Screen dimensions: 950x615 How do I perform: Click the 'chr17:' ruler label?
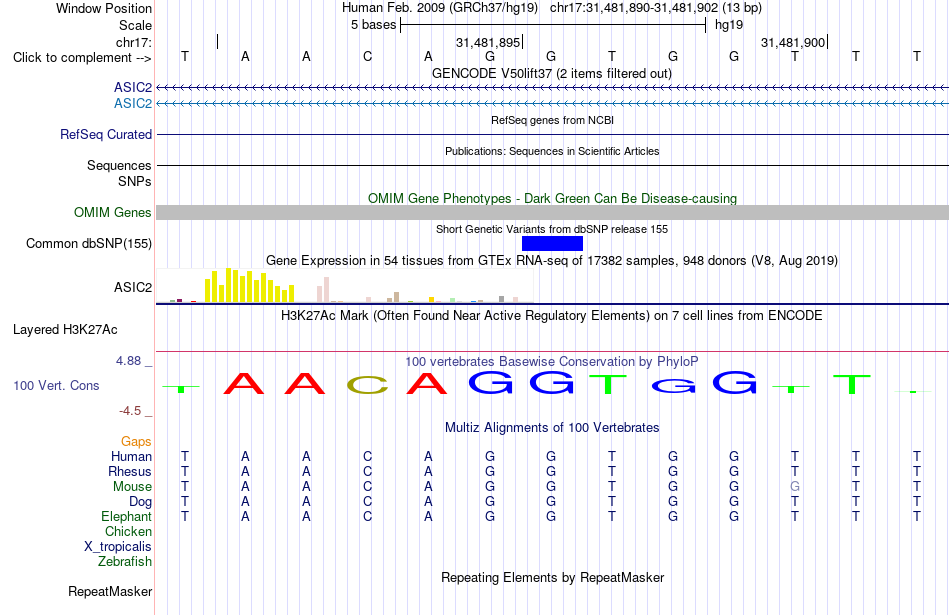click(x=134, y=42)
